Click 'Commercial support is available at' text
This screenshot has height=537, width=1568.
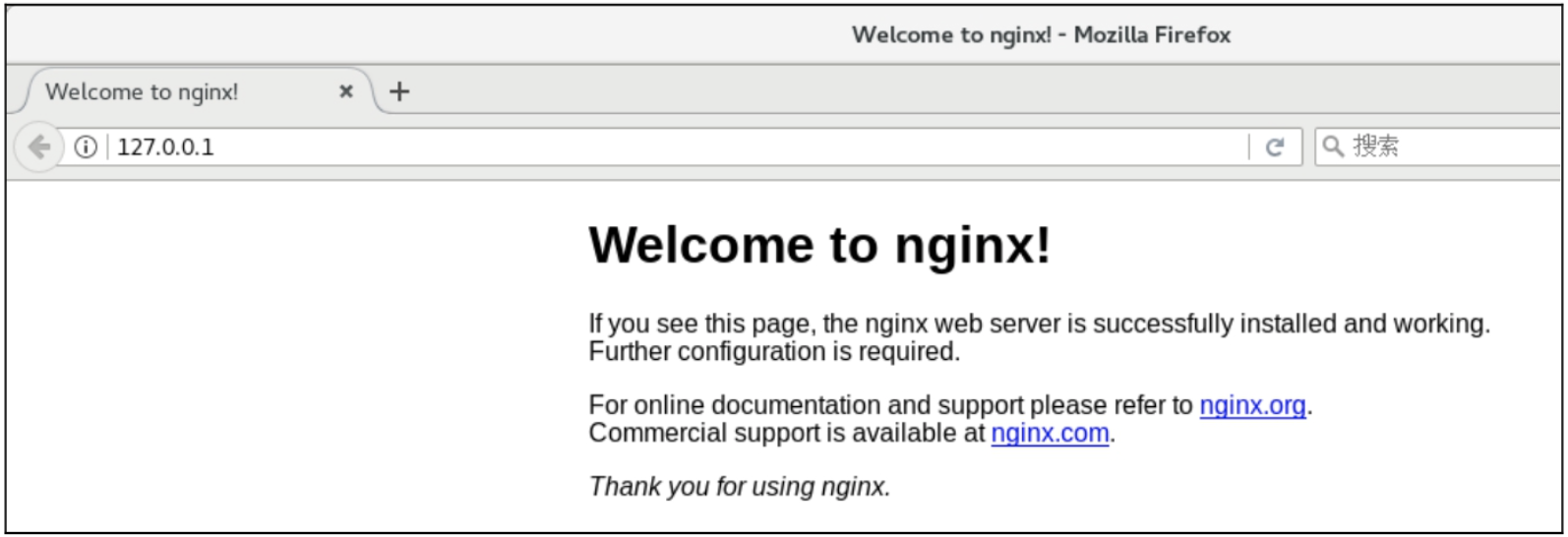click(x=787, y=433)
